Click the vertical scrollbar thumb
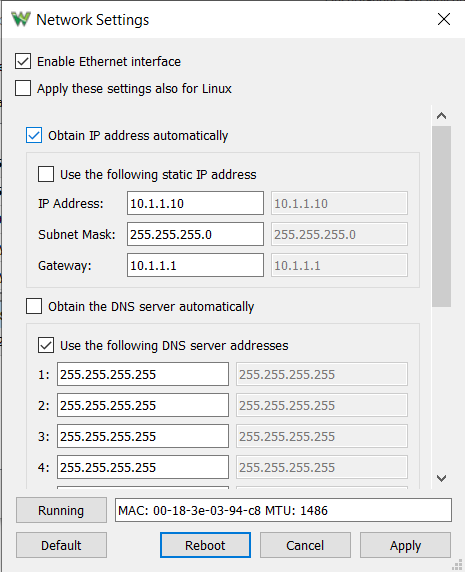465x572 pixels. tap(441, 217)
